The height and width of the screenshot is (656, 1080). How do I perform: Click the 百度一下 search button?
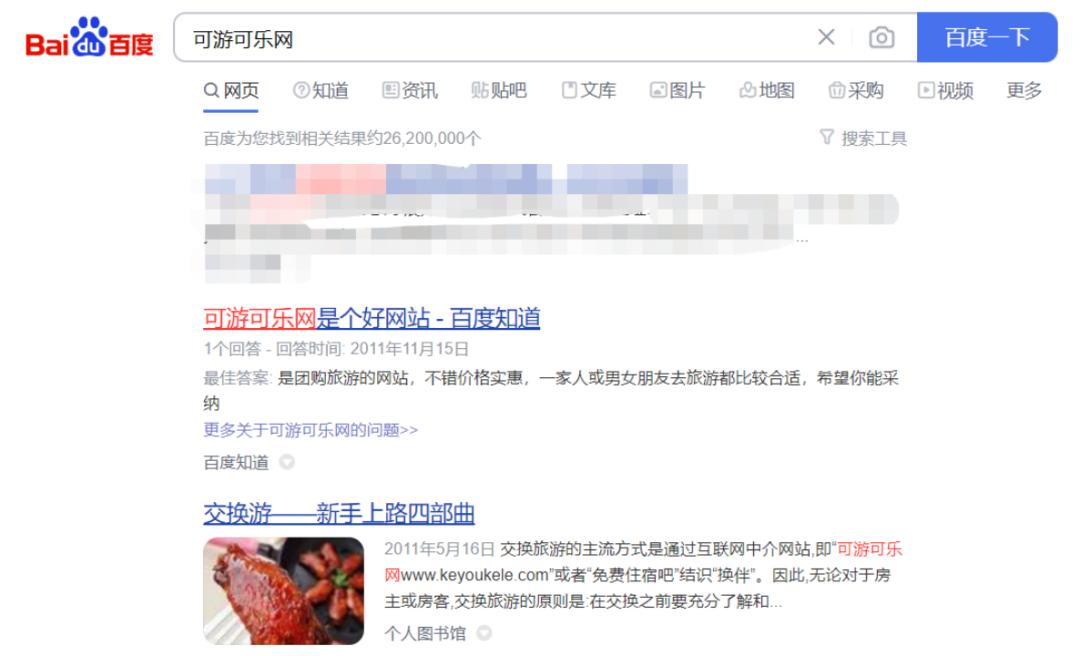(x=987, y=37)
